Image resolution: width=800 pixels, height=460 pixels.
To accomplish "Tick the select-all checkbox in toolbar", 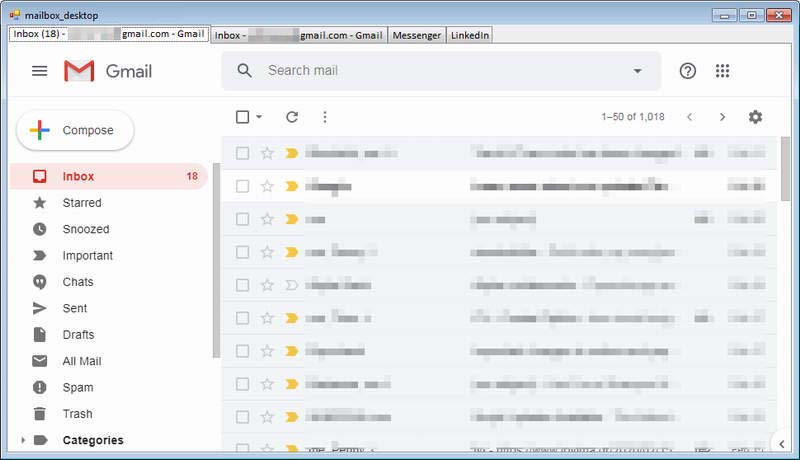I will tap(242, 117).
